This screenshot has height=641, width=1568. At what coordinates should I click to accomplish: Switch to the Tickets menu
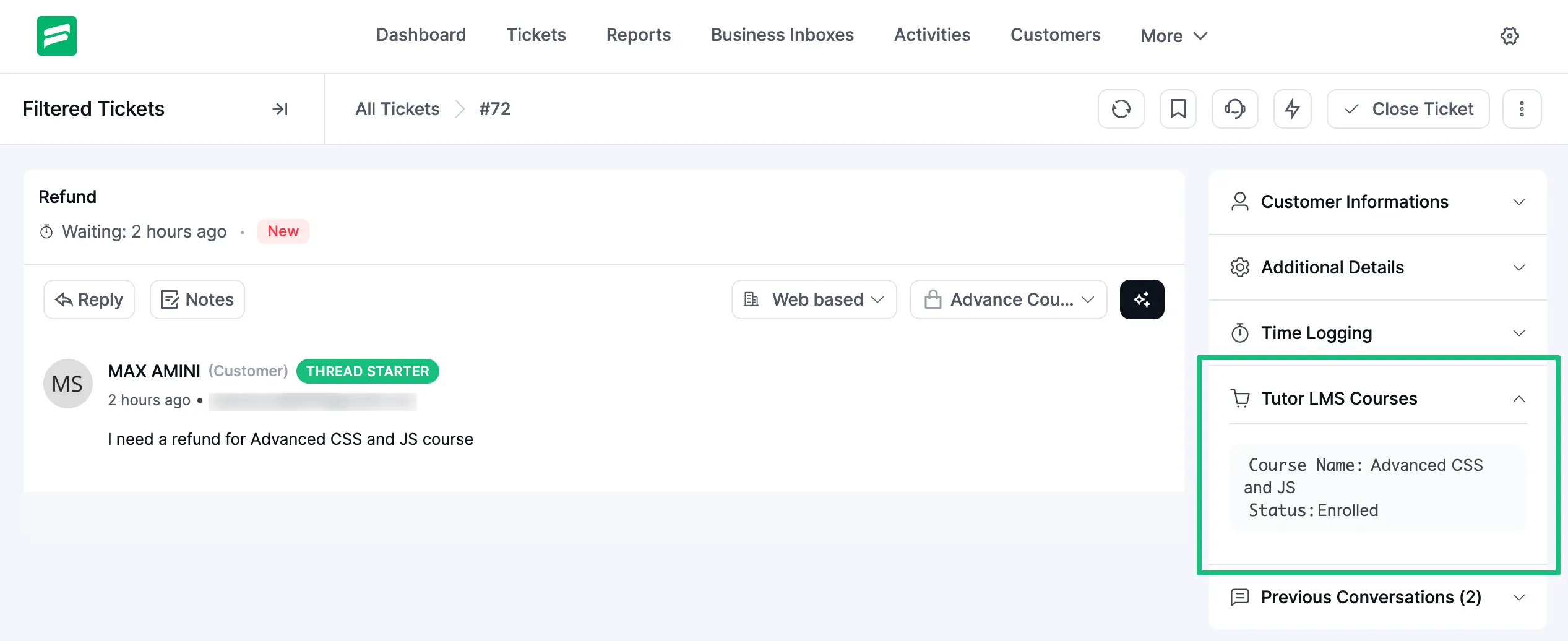point(536,35)
